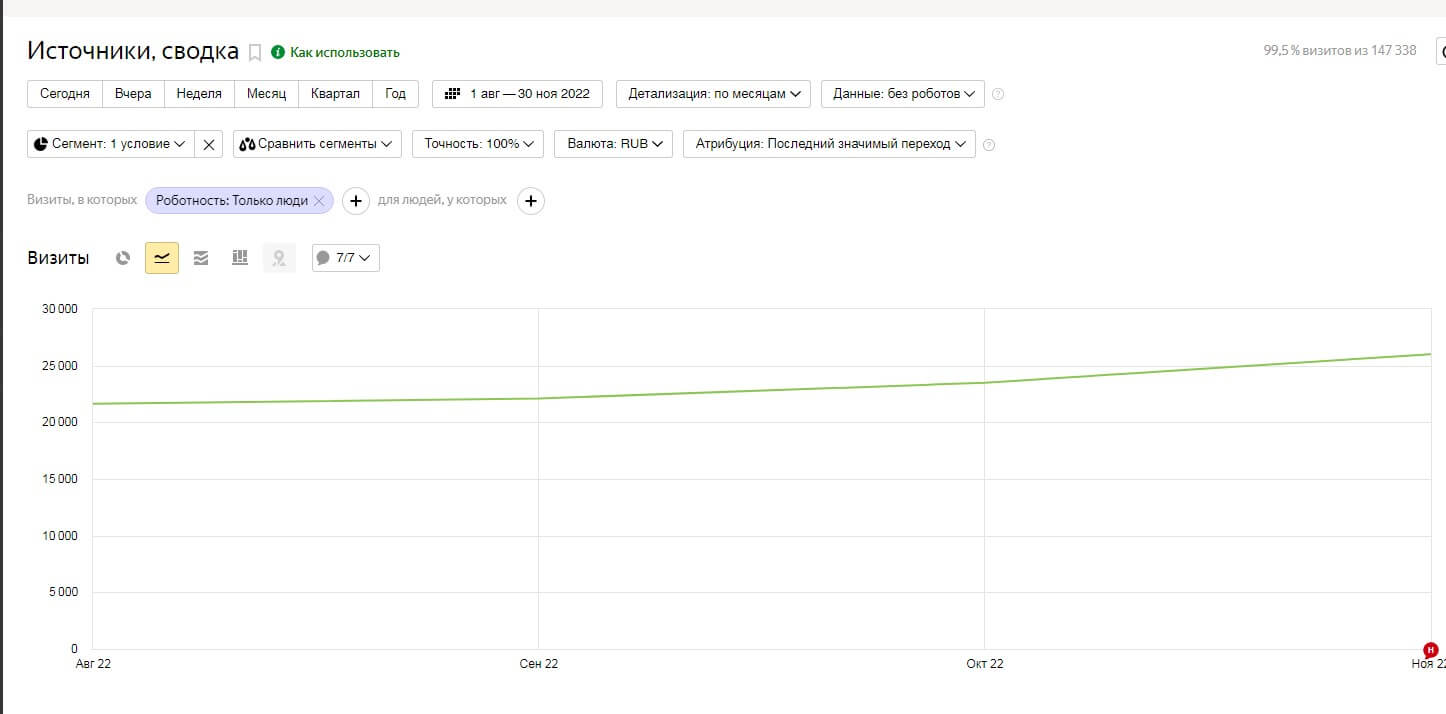This screenshot has height=714, width=1446.
Task: Delete the 'Роботность: Только люди' filter chip
Action: pyautogui.click(x=319, y=200)
